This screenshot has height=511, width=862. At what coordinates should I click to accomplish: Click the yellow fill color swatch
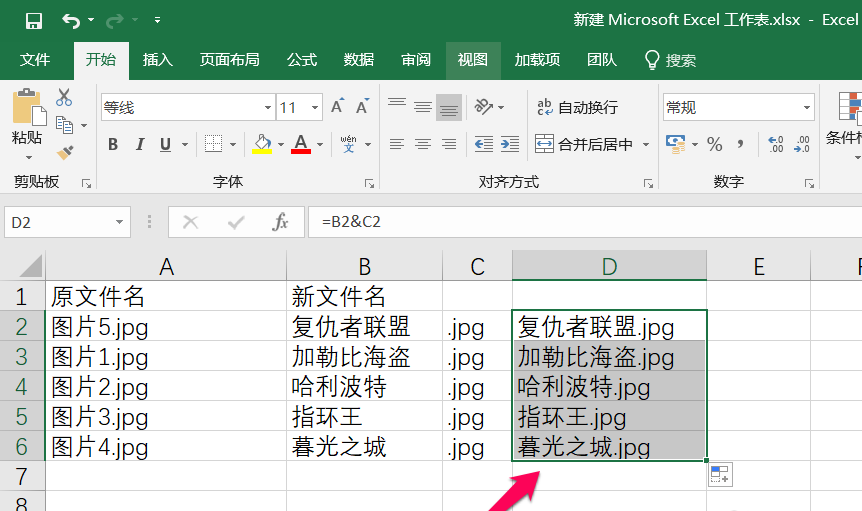(262, 144)
